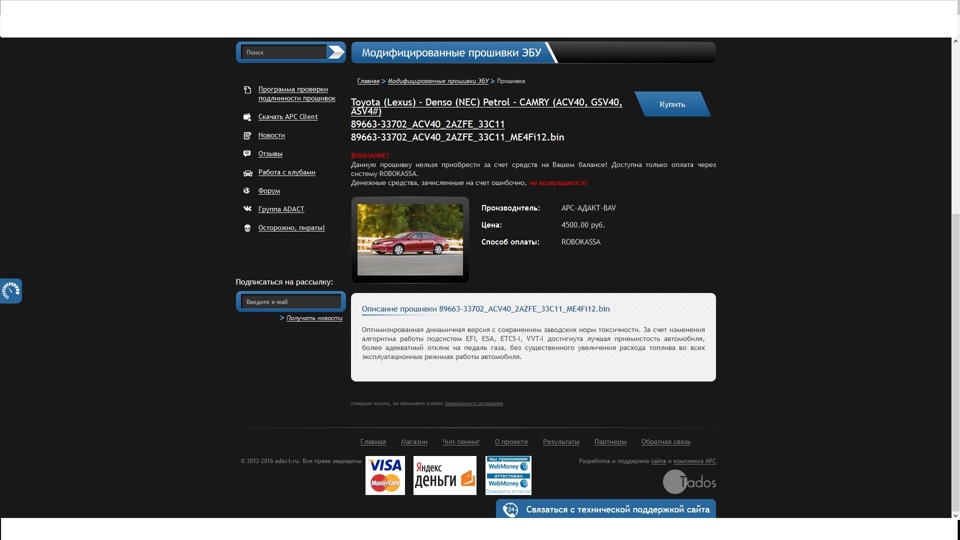Click the Яндекс Деньги payment logo
Viewport: 960px width, 540px height.
(444, 475)
